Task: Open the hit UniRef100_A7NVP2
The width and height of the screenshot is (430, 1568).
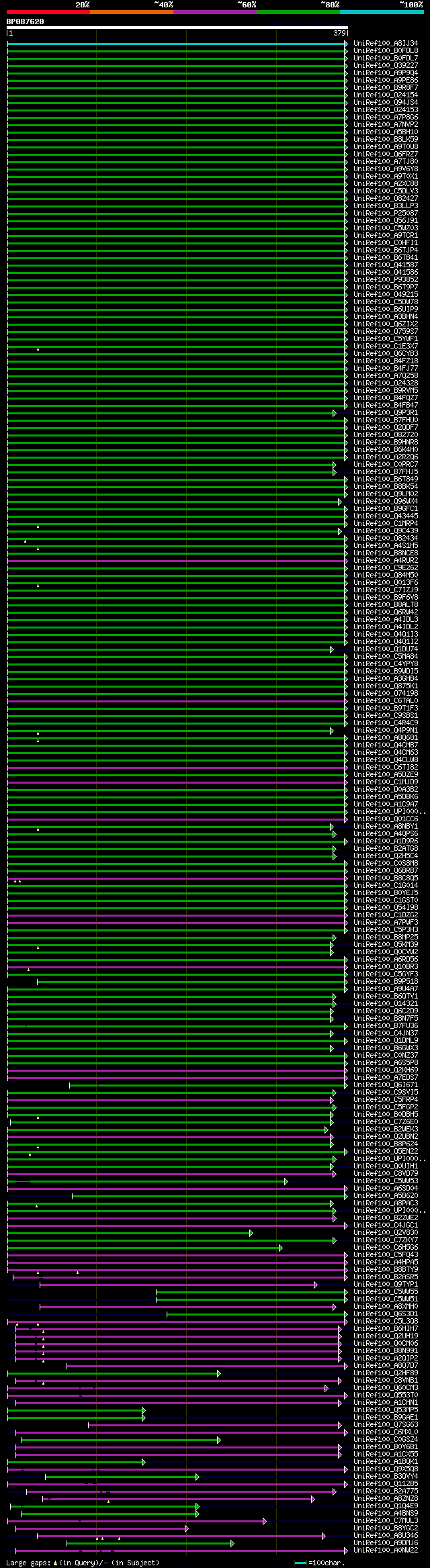Action: click(x=386, y=125)
